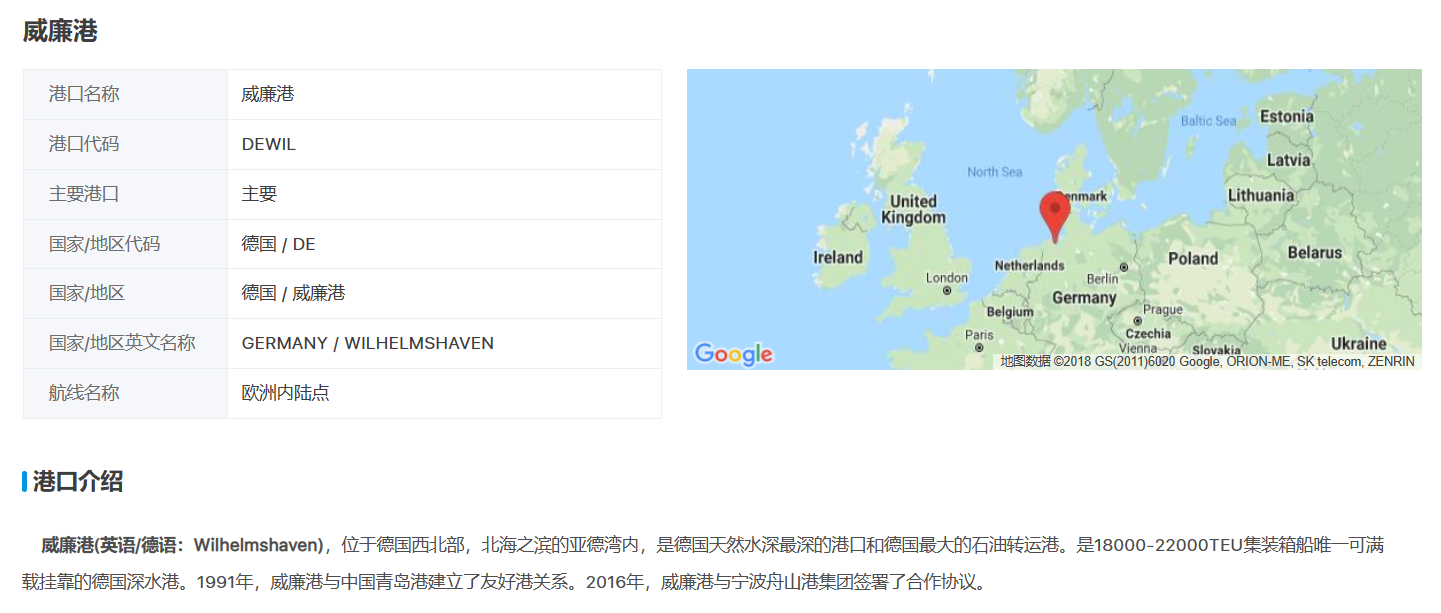Click the Poland label on the map

coord(1193,258)
